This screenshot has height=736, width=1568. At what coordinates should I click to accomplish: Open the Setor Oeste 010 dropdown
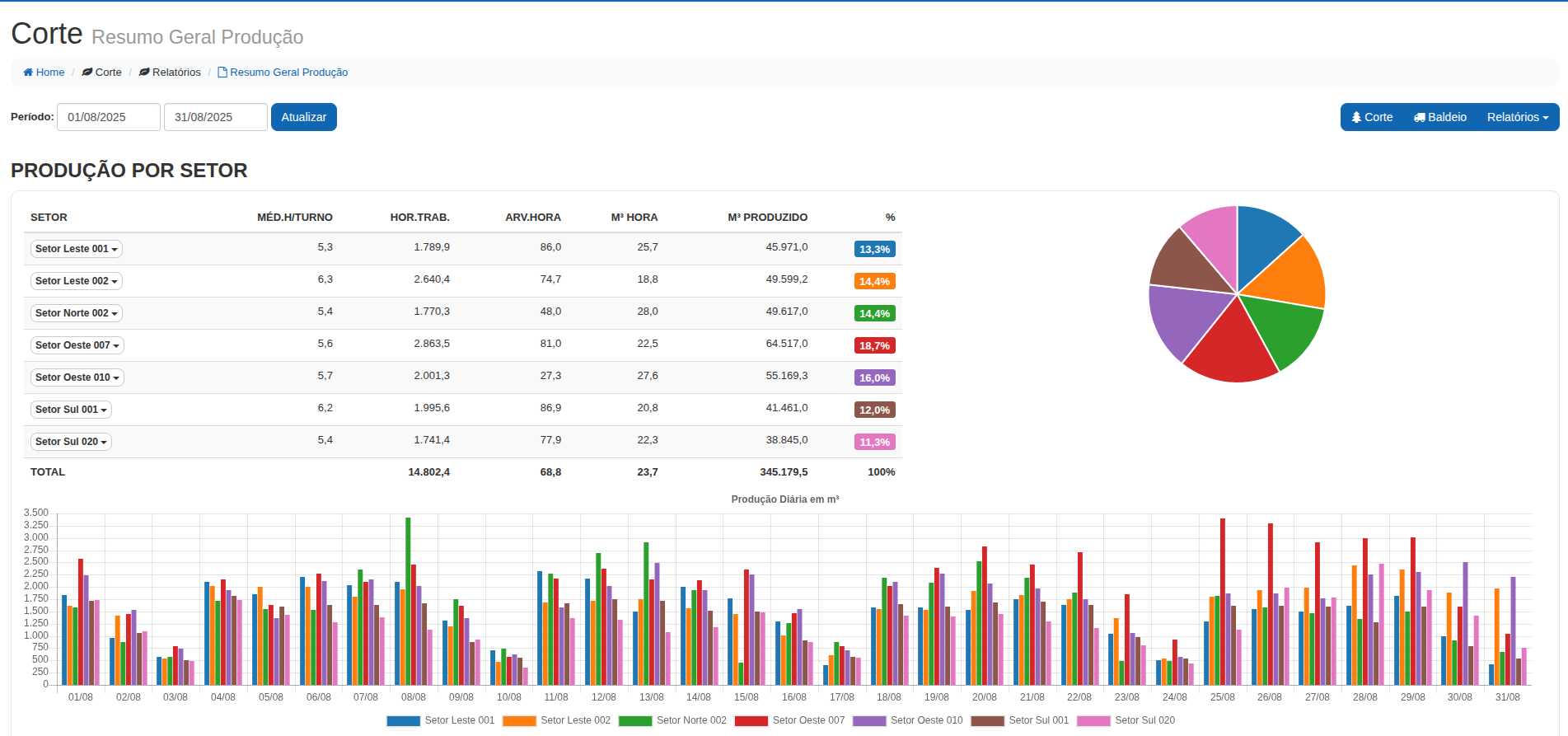click(x=77, y=377)
